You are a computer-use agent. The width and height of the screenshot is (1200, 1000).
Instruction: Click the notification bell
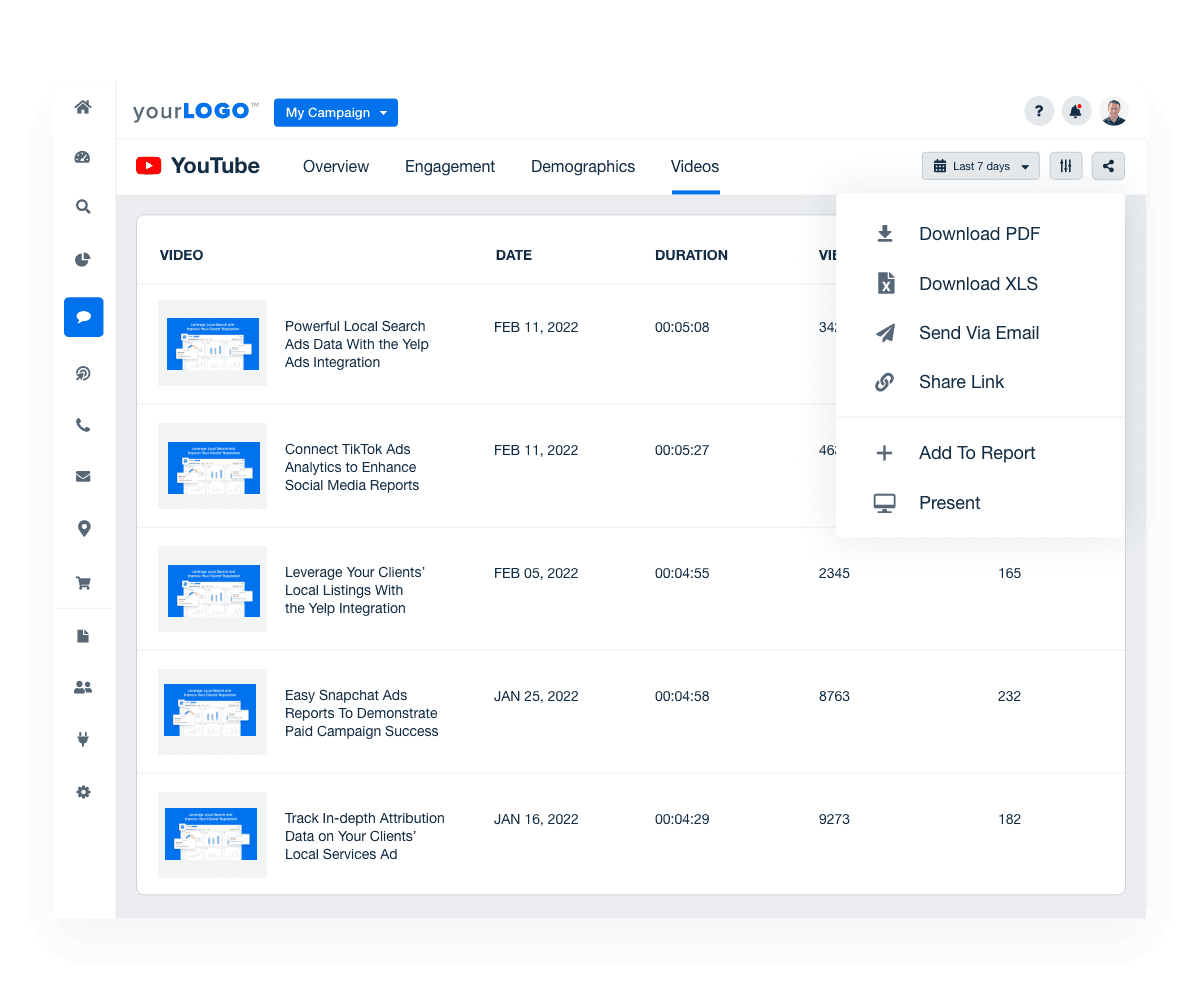(1076, 111)
